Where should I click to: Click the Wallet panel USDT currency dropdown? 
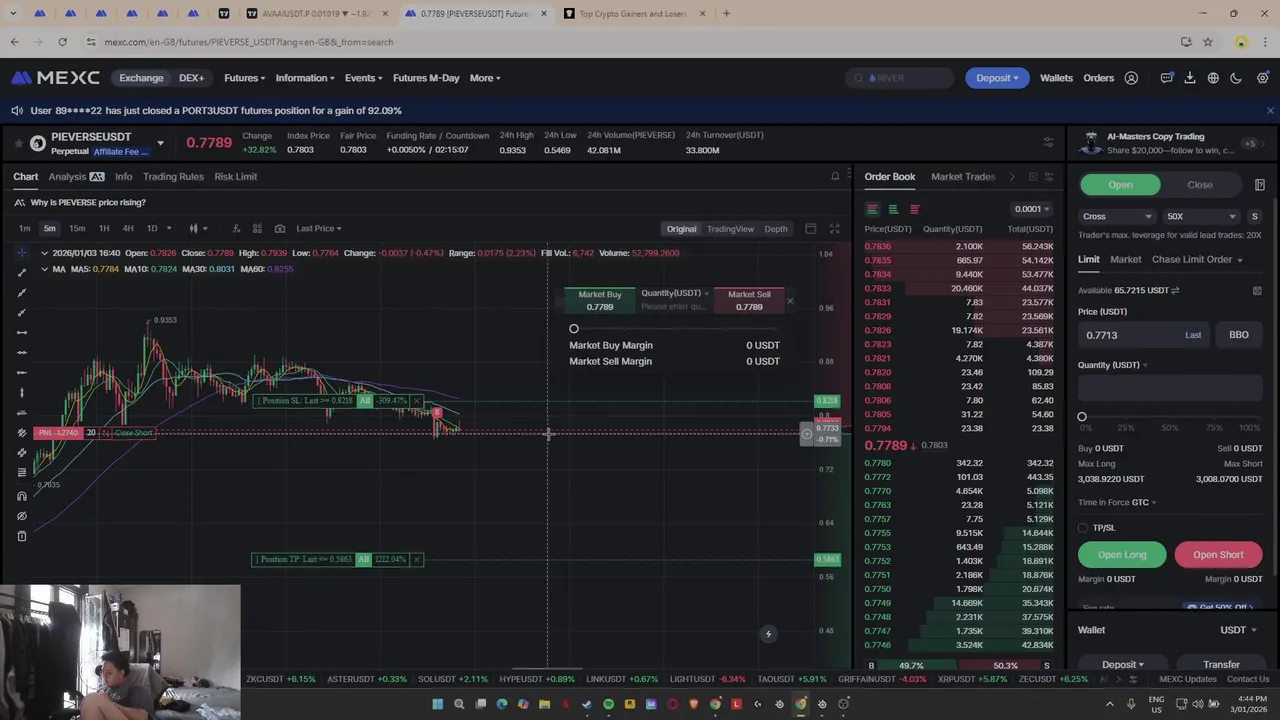click(1238, 630)
